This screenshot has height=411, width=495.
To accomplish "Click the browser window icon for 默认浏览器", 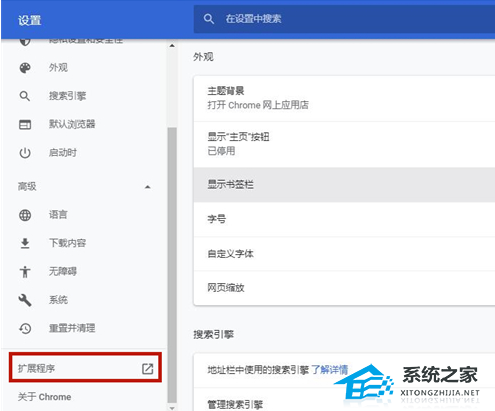I will tap(25, 125).
